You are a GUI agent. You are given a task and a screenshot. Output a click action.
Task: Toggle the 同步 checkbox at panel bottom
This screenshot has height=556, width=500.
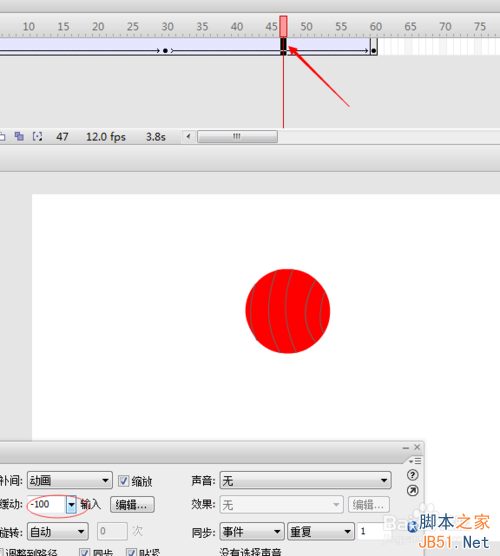pyautogui.click(x=84, y=552)
